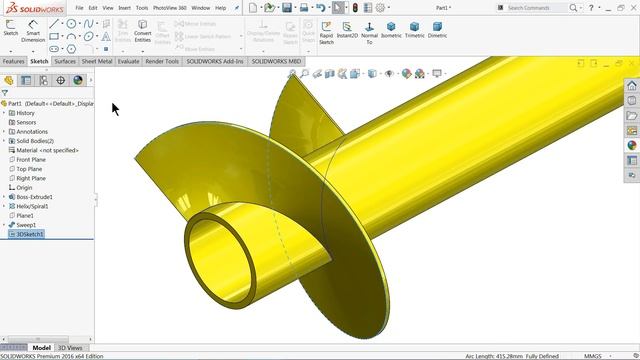Orient view Normal To
Image resolution: width=640 pixels, height=360 pixels.
click(x=369, y=33)
